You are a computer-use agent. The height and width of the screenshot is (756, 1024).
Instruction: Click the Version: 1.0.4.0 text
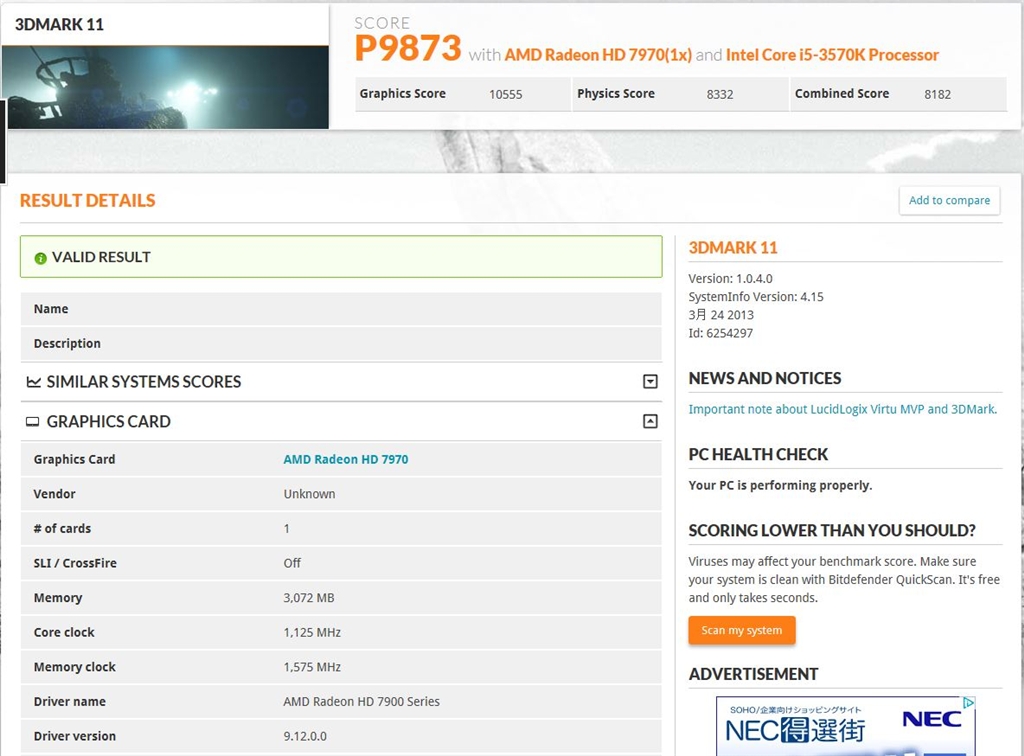(x=730, y=279)
